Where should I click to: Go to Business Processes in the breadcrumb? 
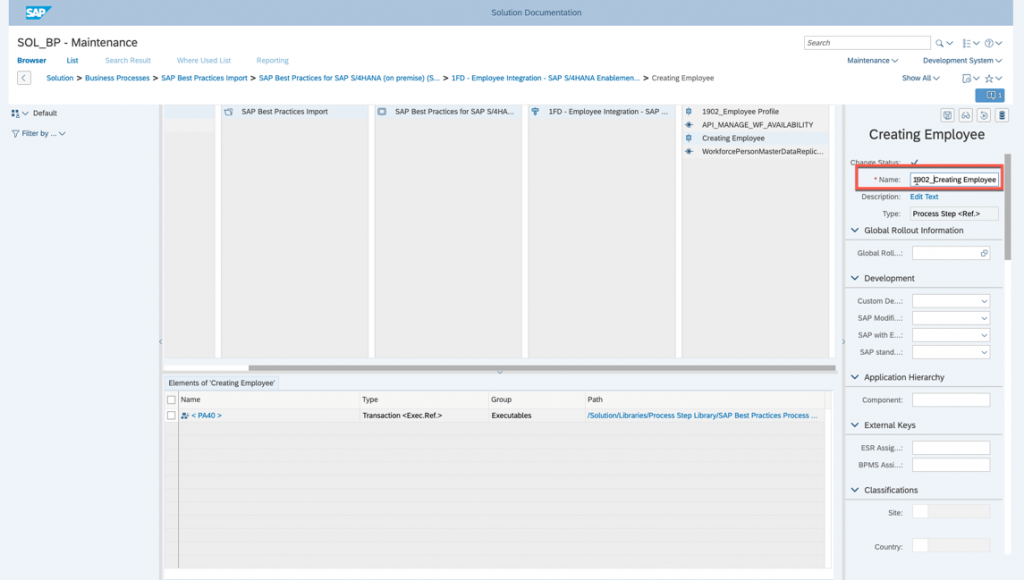coord(118,78)
